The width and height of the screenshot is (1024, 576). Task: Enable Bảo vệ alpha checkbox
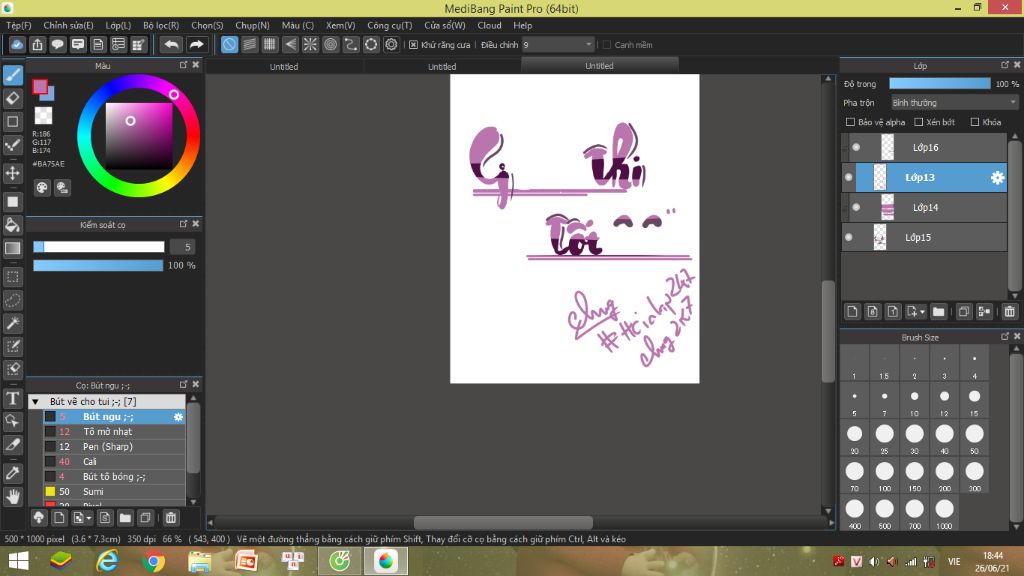coord(850,122)
